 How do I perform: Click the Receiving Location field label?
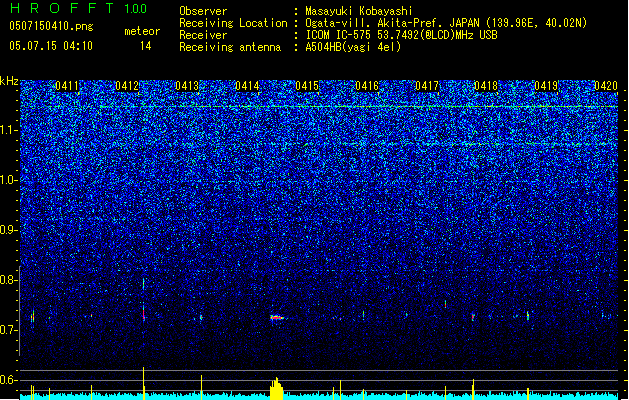coord(233,23)
